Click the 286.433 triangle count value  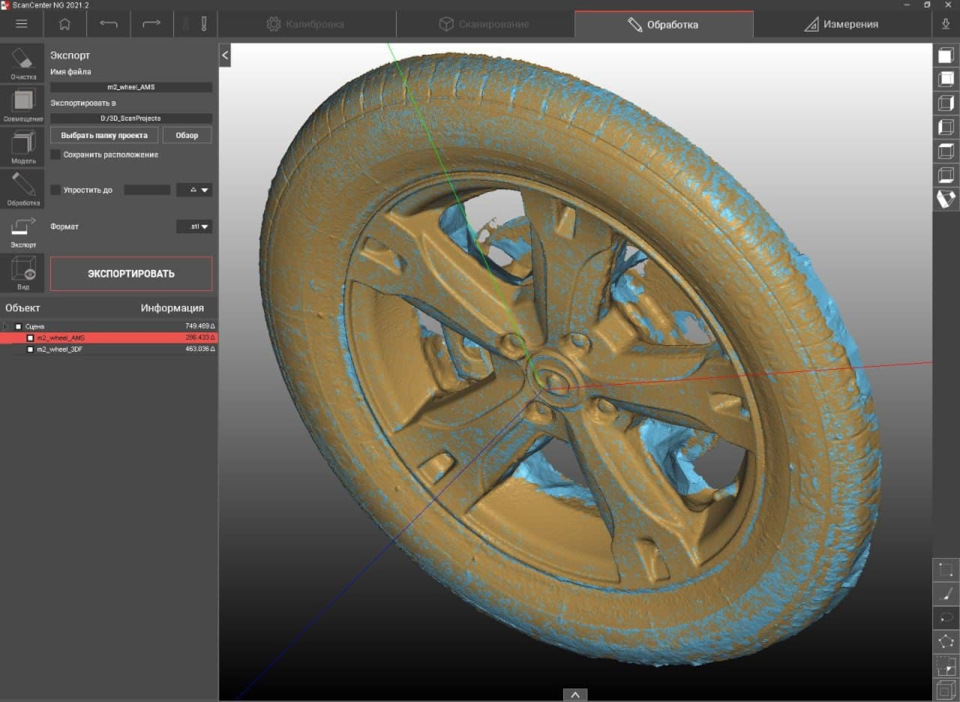point(200,338)
